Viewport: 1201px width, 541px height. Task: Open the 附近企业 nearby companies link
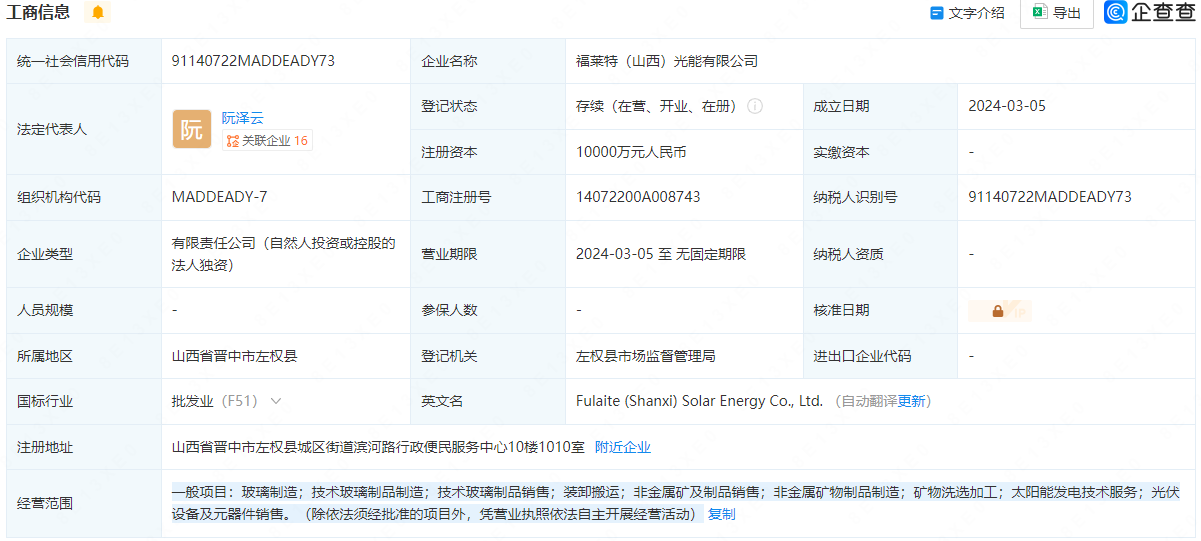pos(623,447)
